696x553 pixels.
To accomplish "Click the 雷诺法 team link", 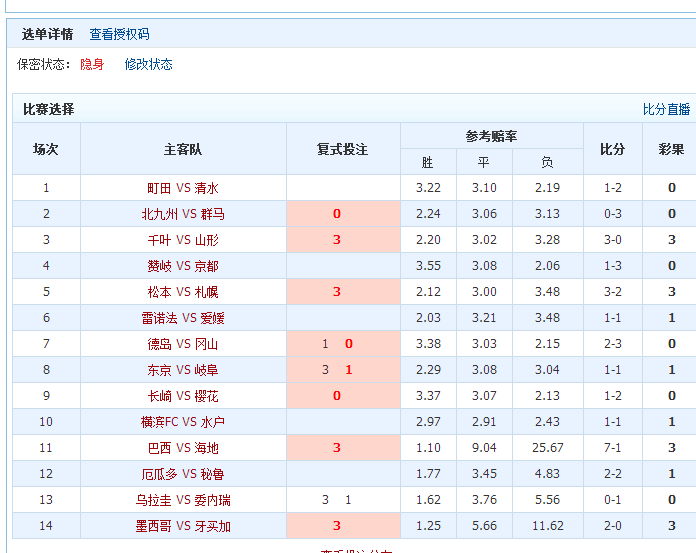I will (159, 318).
